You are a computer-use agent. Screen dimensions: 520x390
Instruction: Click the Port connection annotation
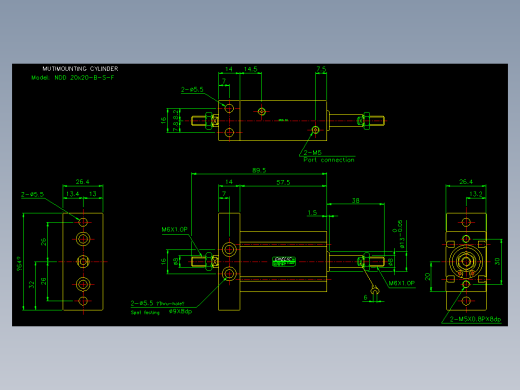(x=329, y=160)
